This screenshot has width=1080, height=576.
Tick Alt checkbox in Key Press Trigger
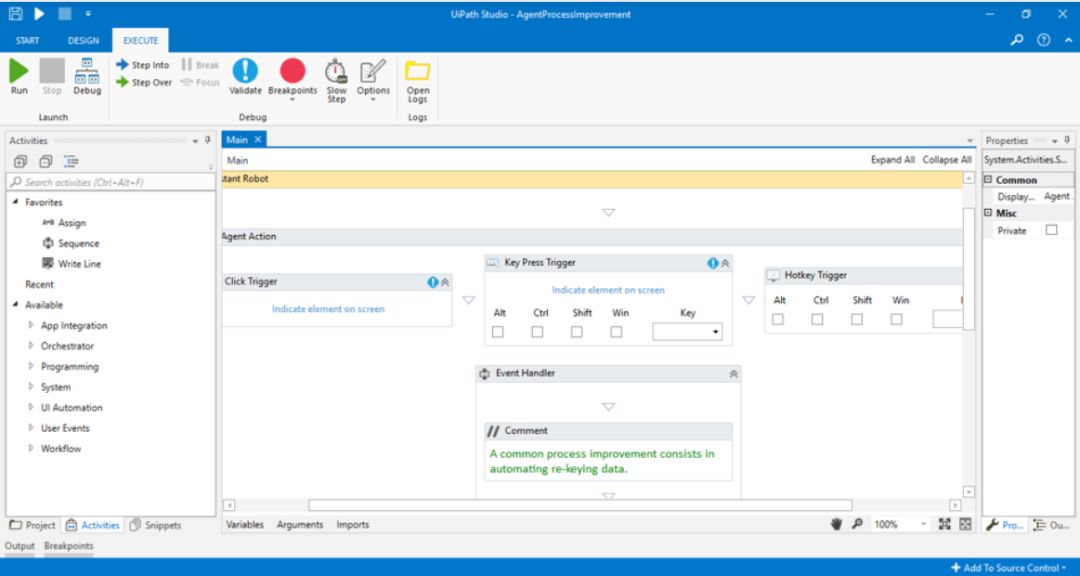pos(498,332)
